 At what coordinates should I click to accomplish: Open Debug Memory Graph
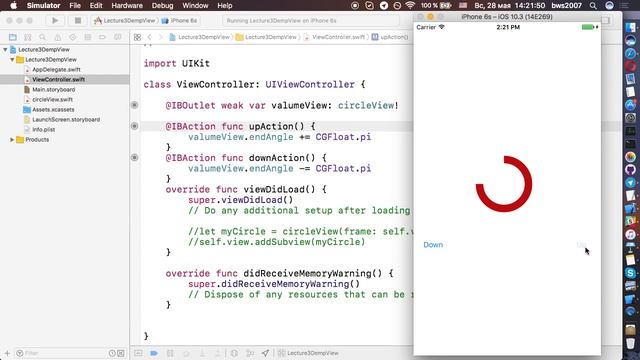(x=250, y=353)
